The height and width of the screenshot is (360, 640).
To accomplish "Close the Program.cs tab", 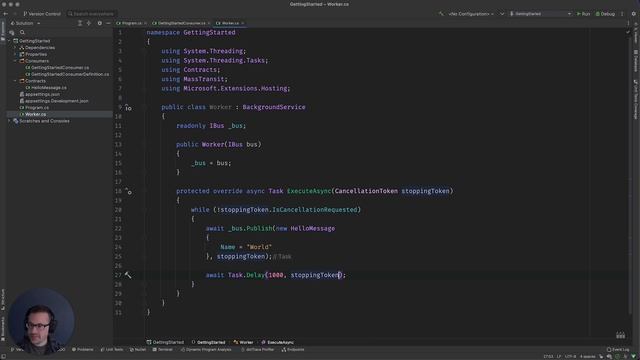I will (x=145, y=23).
